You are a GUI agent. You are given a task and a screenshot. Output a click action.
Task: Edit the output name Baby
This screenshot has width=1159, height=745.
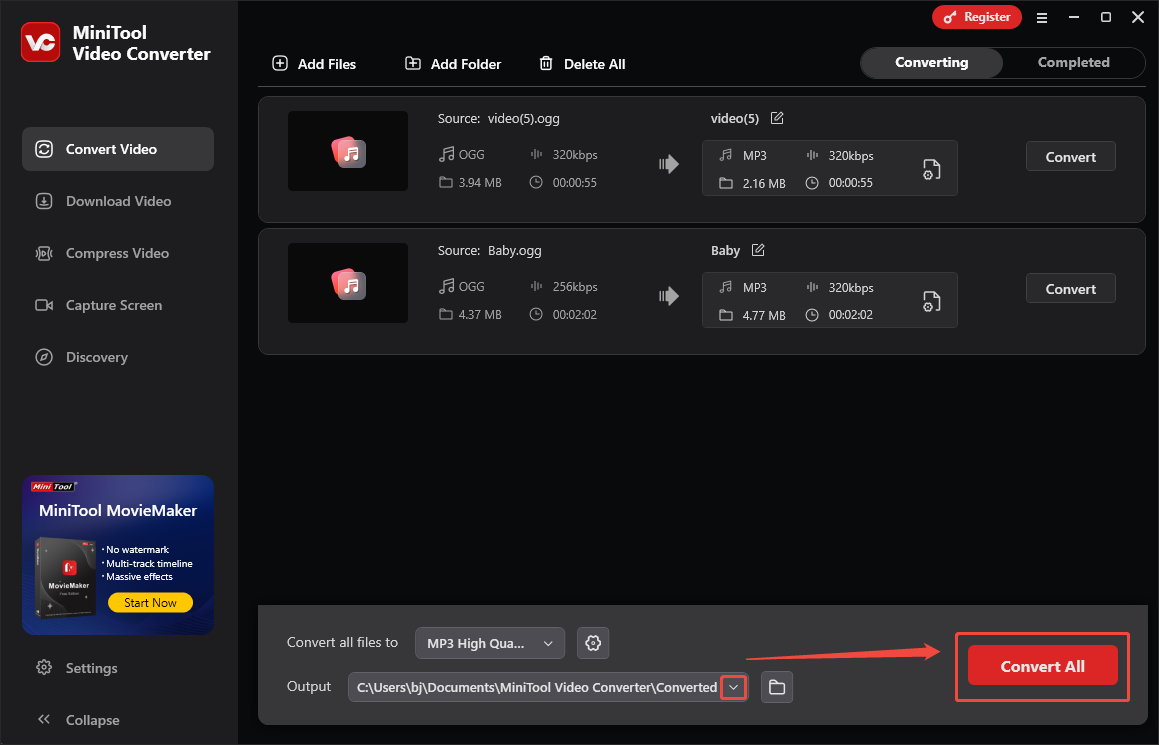758,251
